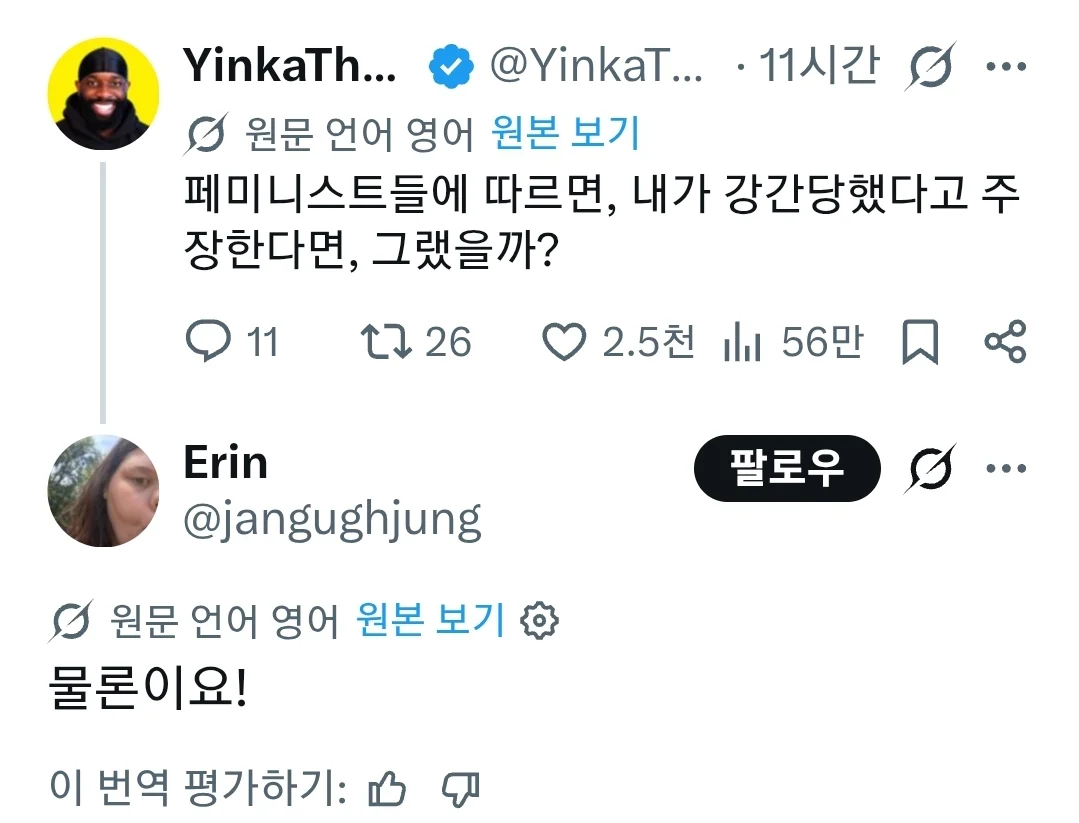The height and width of the screenshot is (823, 1079).
Task: Rate translation with thumbs up
Action: [387, 789]
